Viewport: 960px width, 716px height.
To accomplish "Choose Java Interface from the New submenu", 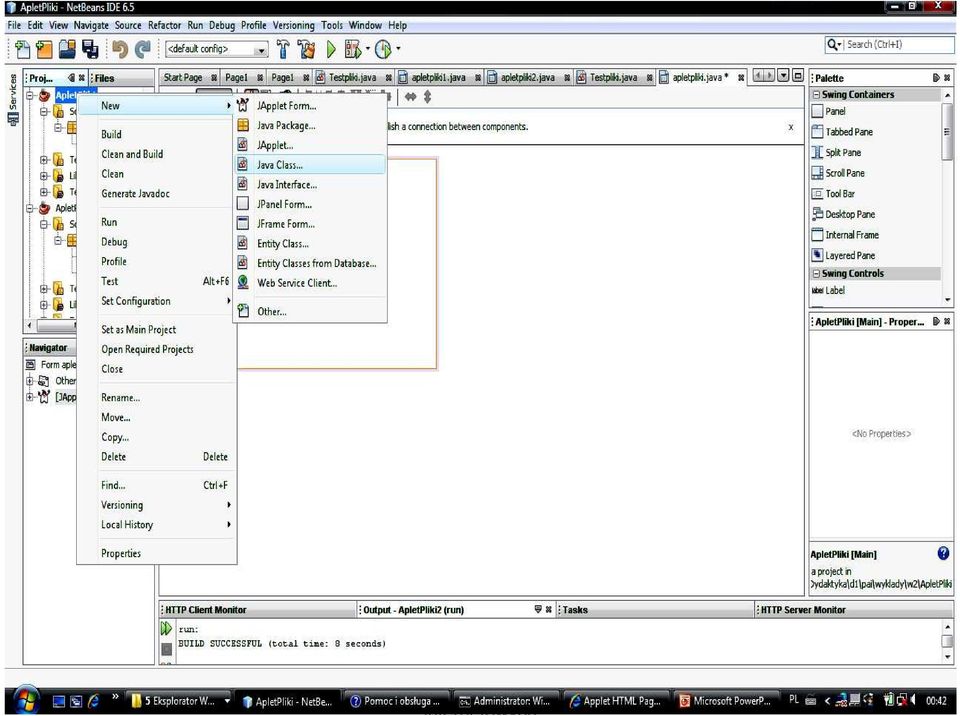I will [310, 184].
